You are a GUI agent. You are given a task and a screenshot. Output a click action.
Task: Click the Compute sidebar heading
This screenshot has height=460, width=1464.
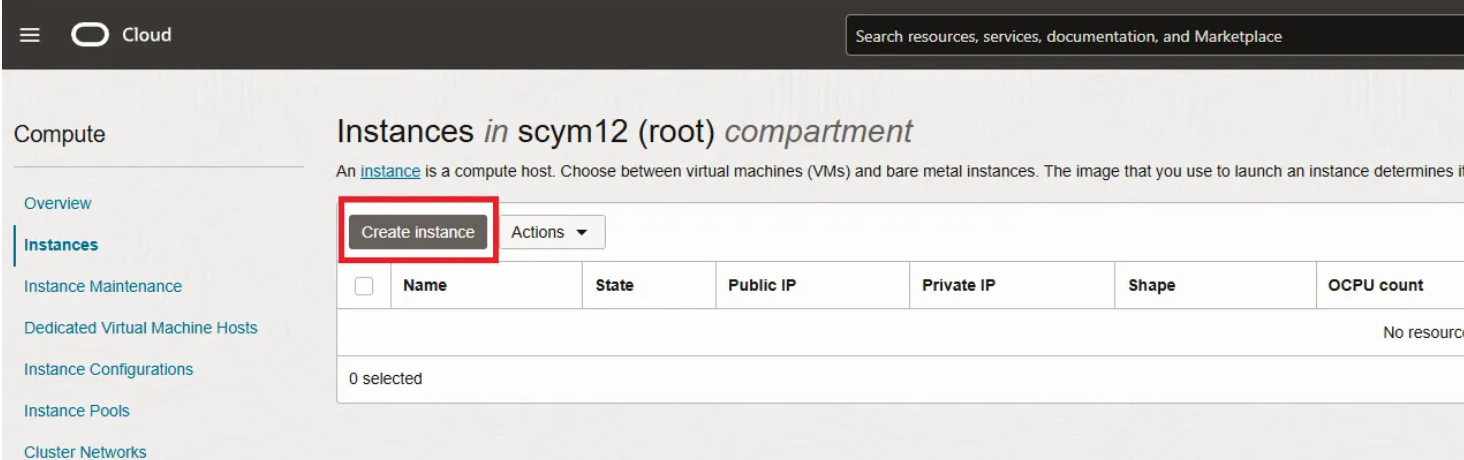click(60, 135)
